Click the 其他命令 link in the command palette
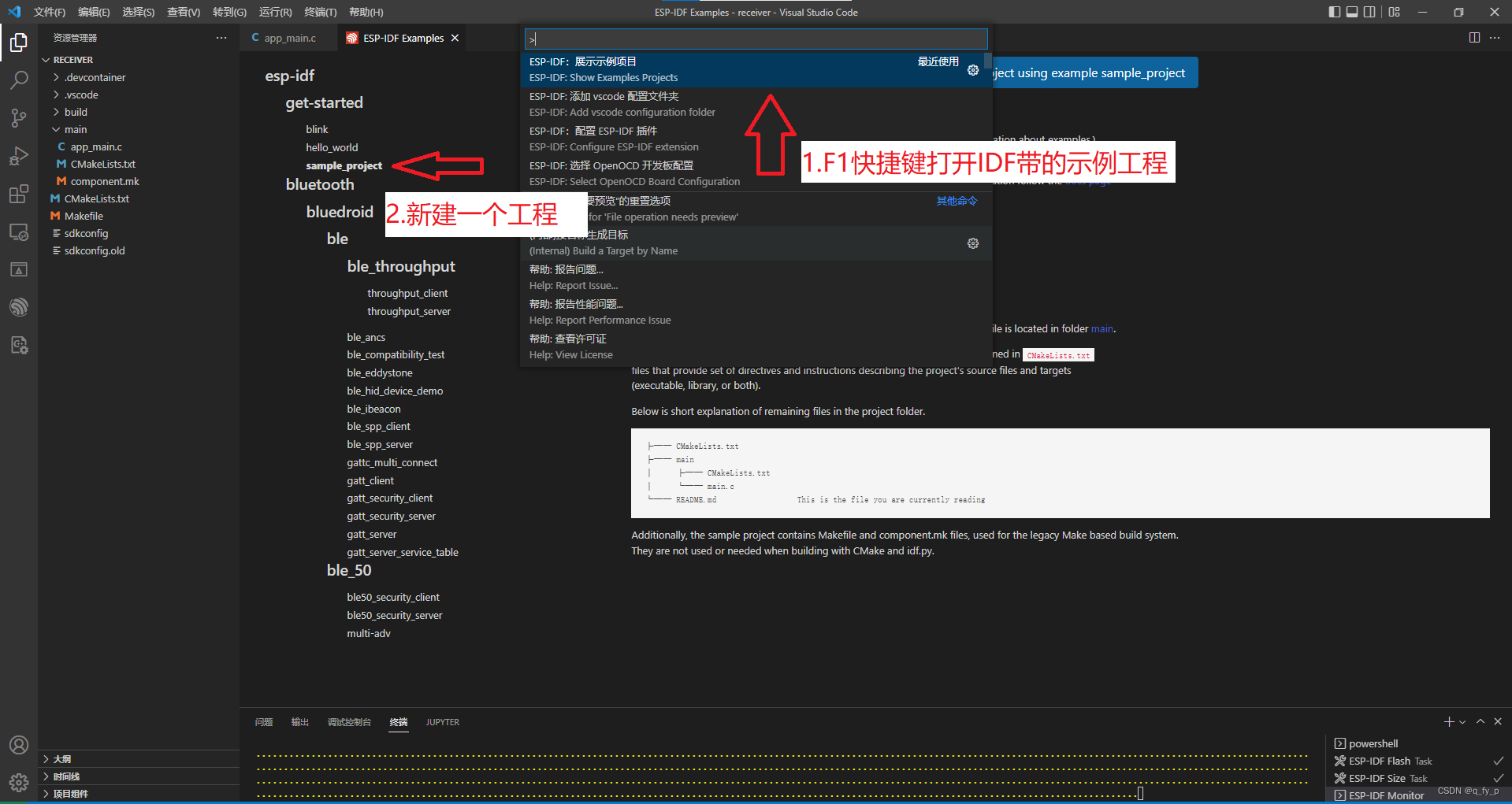This screenshot has width=1512, height=804. (x=956, y=201)
